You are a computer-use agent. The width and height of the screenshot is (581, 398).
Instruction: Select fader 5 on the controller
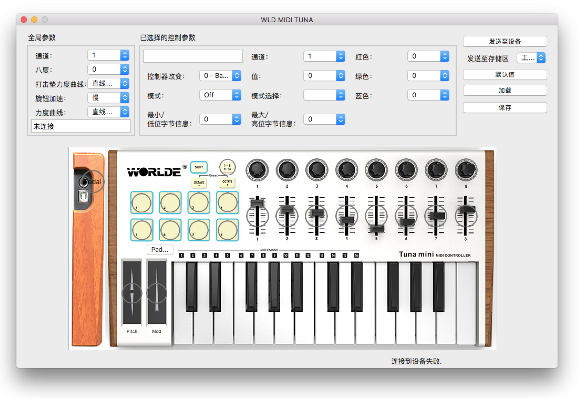coord(376,216)
